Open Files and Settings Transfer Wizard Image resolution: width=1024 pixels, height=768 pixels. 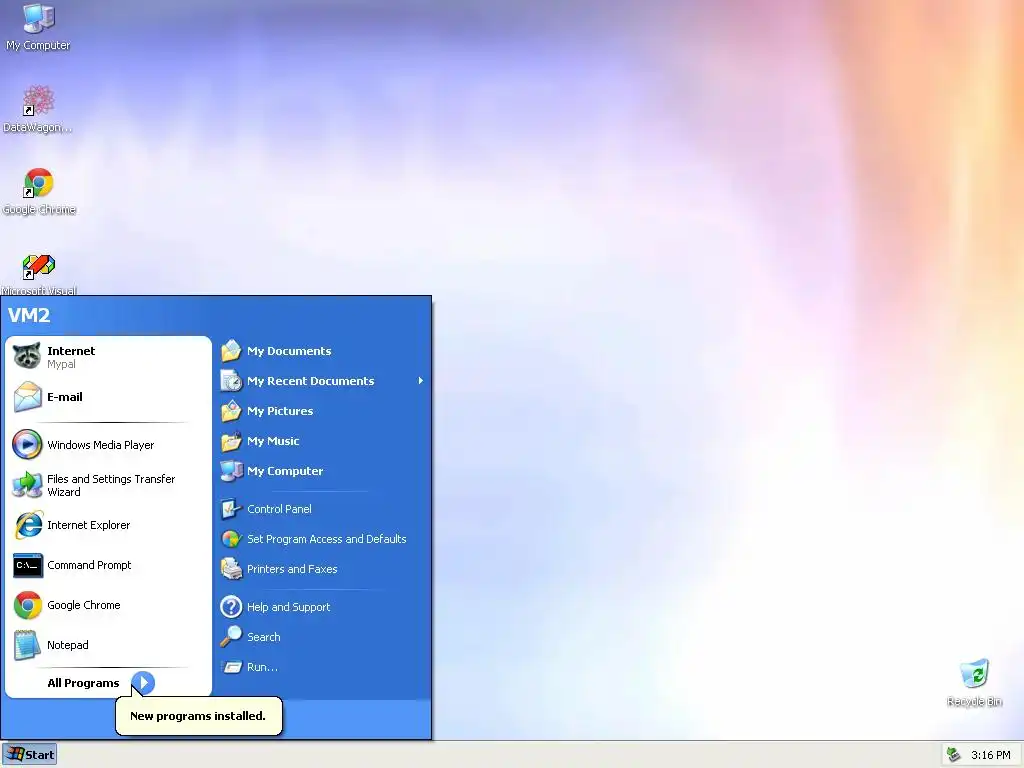point(108,485)
